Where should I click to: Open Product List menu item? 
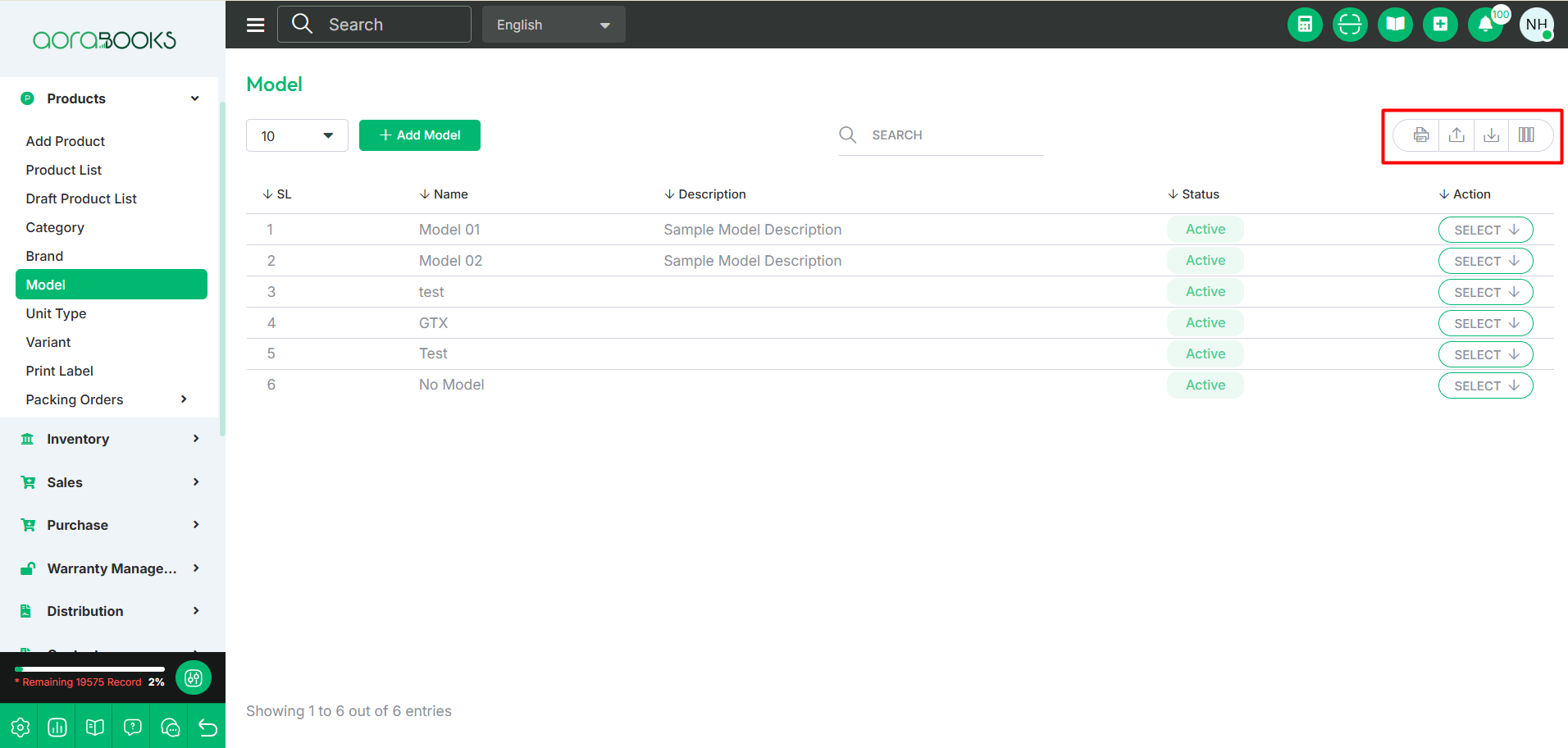tap(64, 170)
